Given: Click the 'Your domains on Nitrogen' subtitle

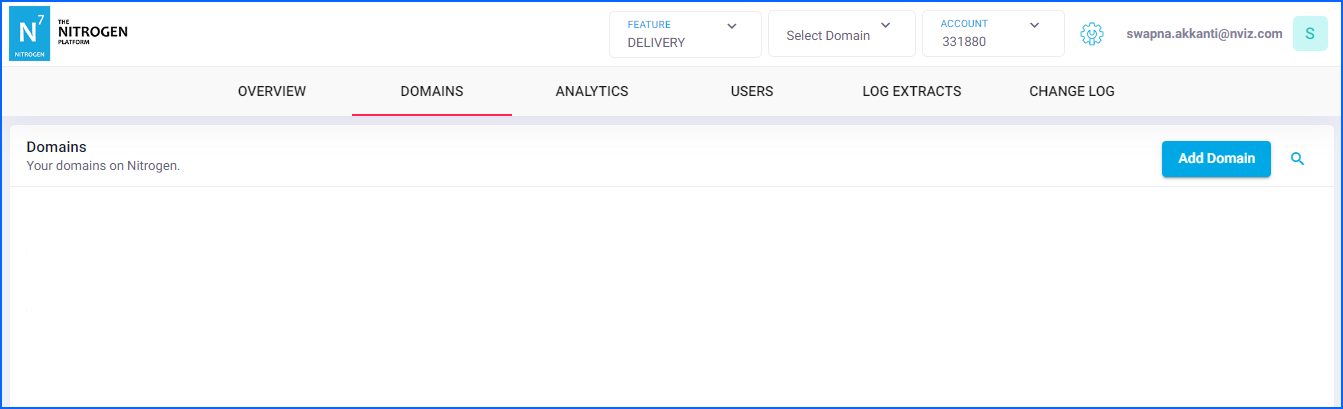Looking at the screenshot, I should pos(103,166).
